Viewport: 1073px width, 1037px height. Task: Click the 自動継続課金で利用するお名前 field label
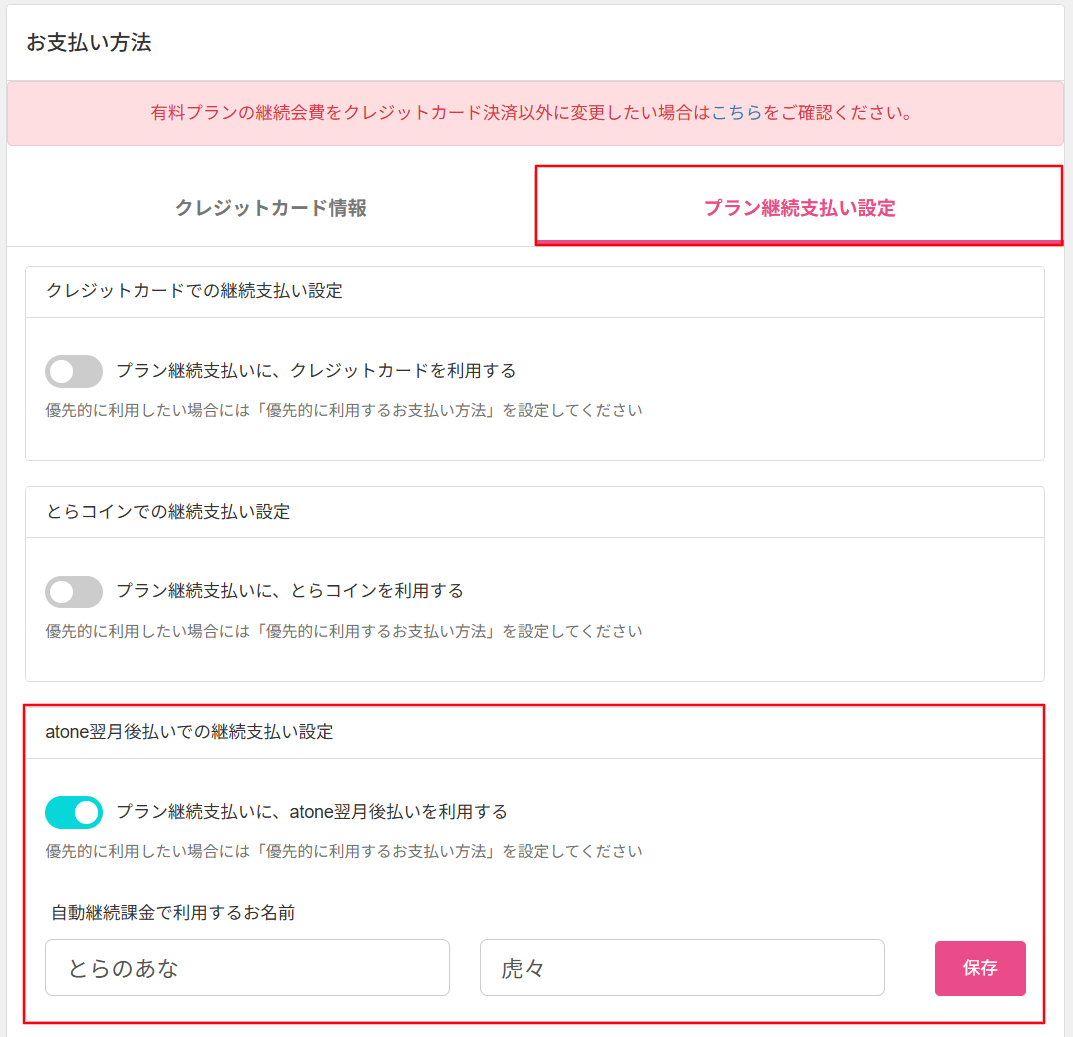(x=173, y=912)
